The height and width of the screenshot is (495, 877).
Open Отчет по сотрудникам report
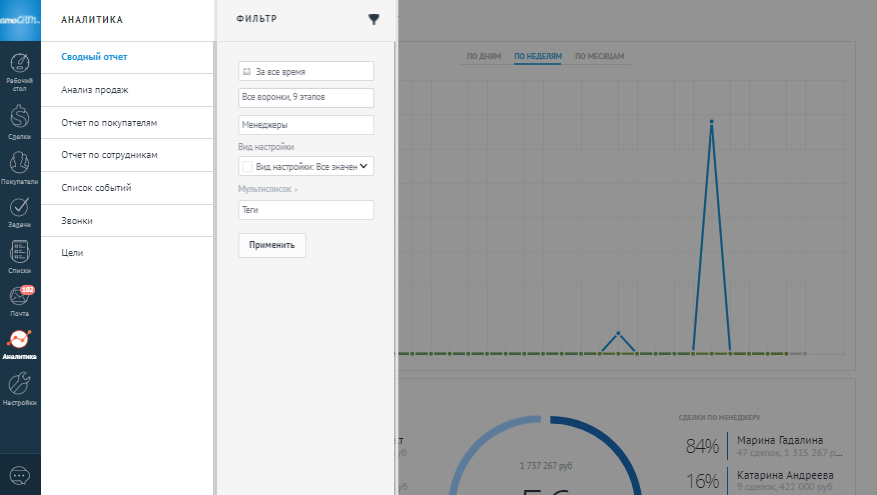110,155
